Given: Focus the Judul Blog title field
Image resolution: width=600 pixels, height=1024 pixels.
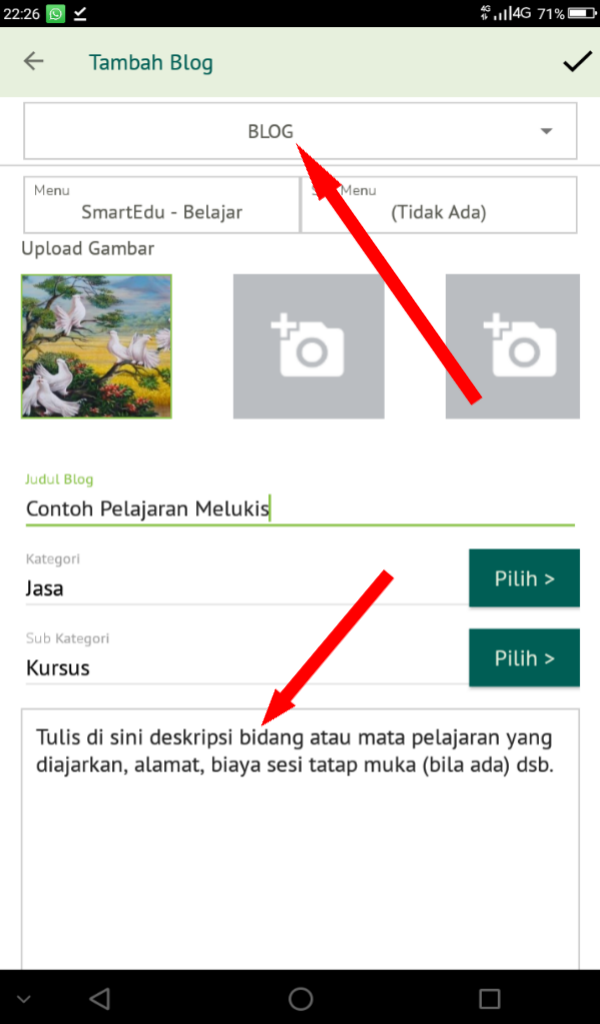Looking at the screenshot, I should 300,509.
